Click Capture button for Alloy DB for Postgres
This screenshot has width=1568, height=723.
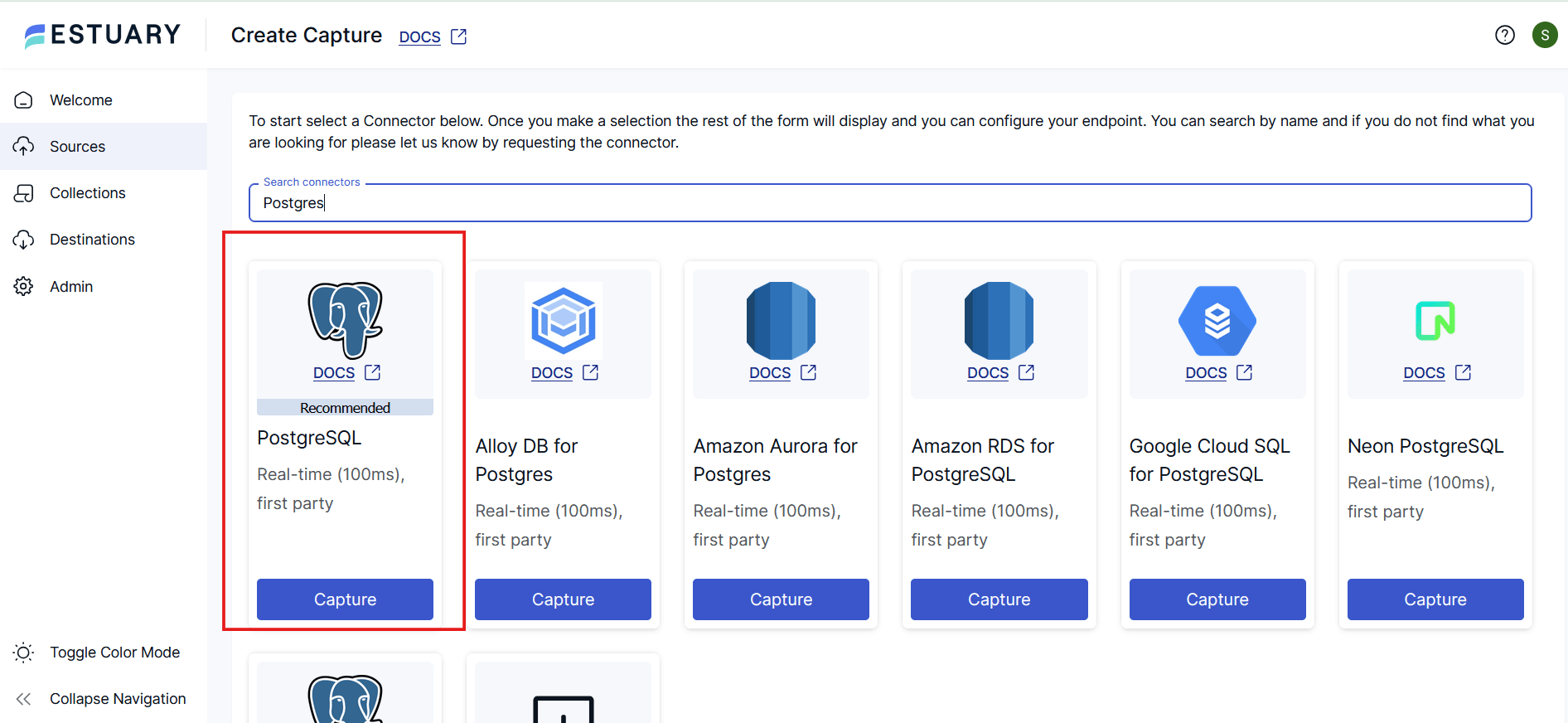click(563, 599)
